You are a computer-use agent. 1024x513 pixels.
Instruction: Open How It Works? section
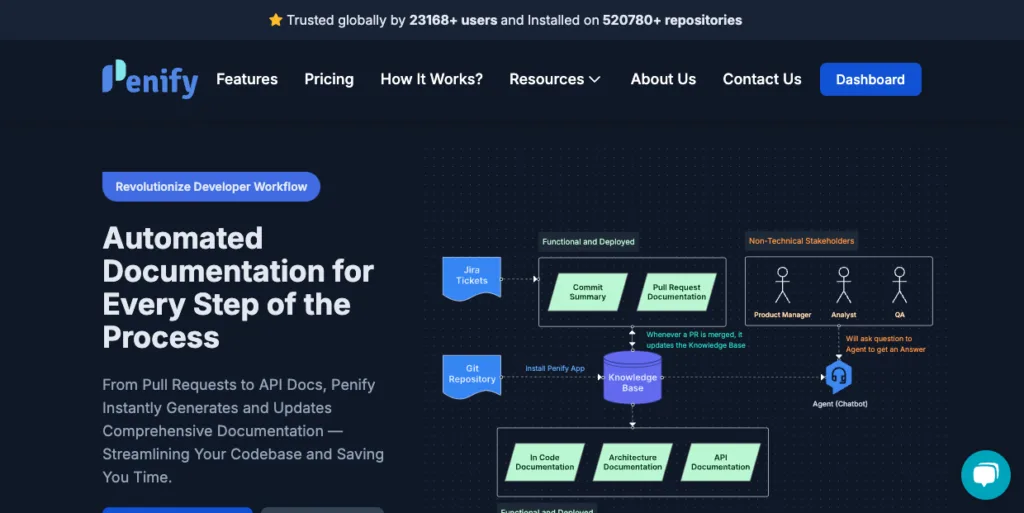click(x=432, y=79)
